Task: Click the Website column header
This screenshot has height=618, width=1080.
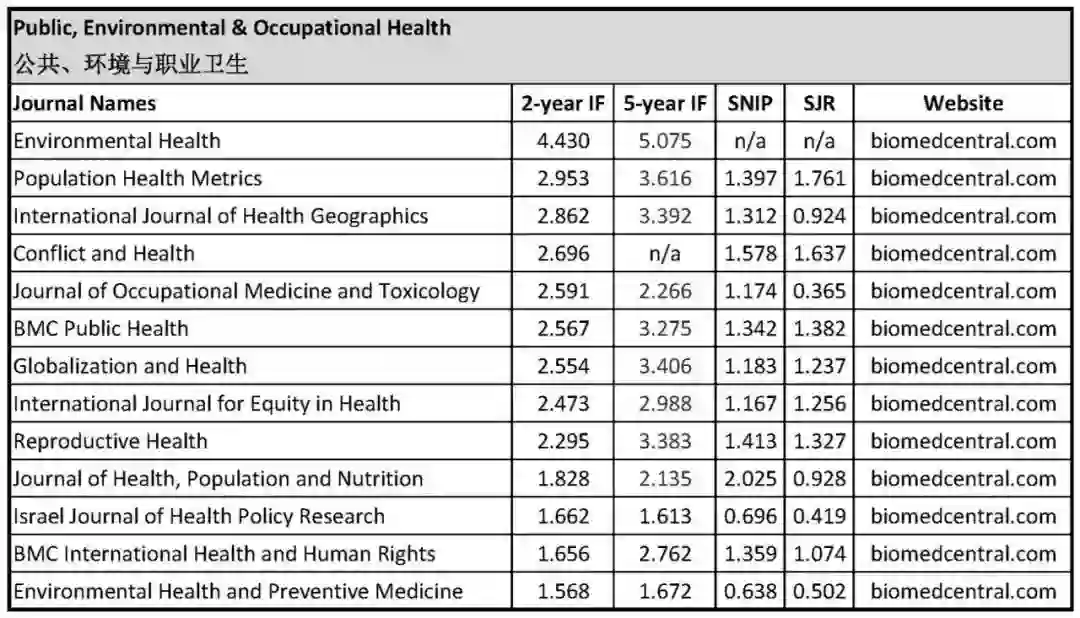Action: tap(962, 103)
